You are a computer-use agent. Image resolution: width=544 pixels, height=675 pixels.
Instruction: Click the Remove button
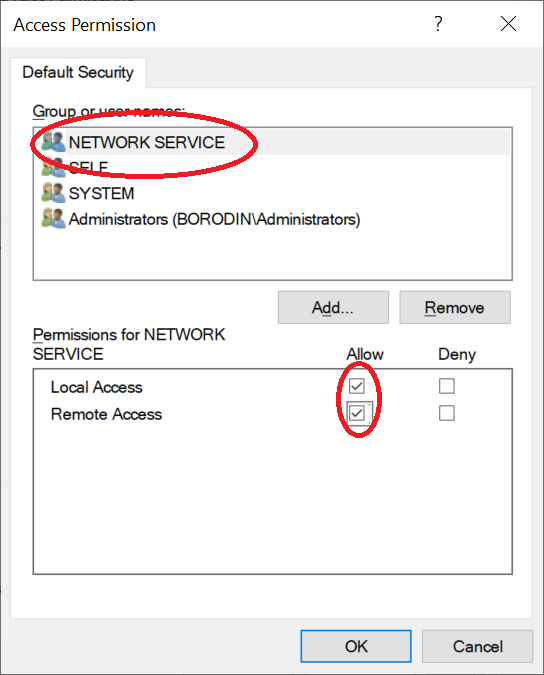(455, 307)
